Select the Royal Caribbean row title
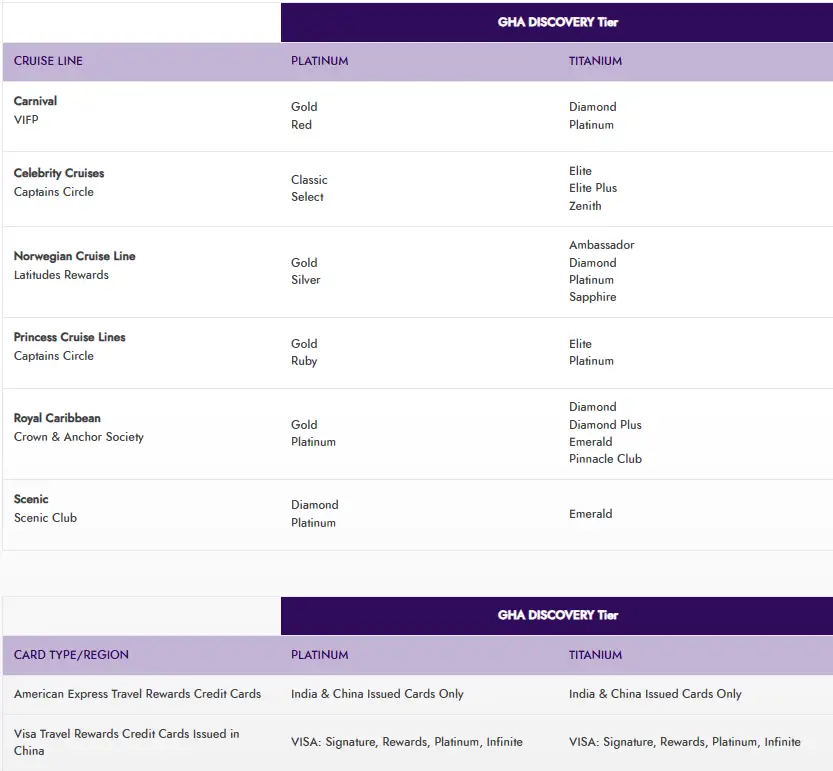The width and height of the screenshot is (833, 771). point(57,418)
